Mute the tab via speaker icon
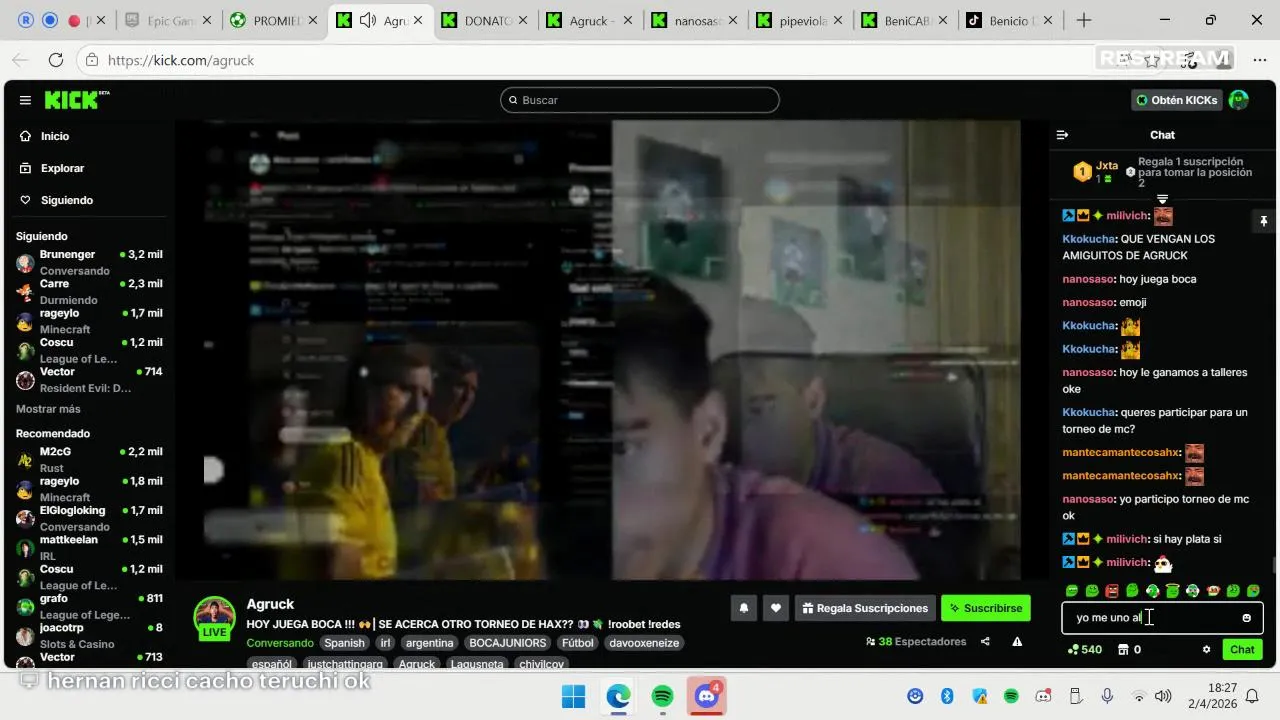Screen dimensions: 1280x720 [x=367, y=20]
